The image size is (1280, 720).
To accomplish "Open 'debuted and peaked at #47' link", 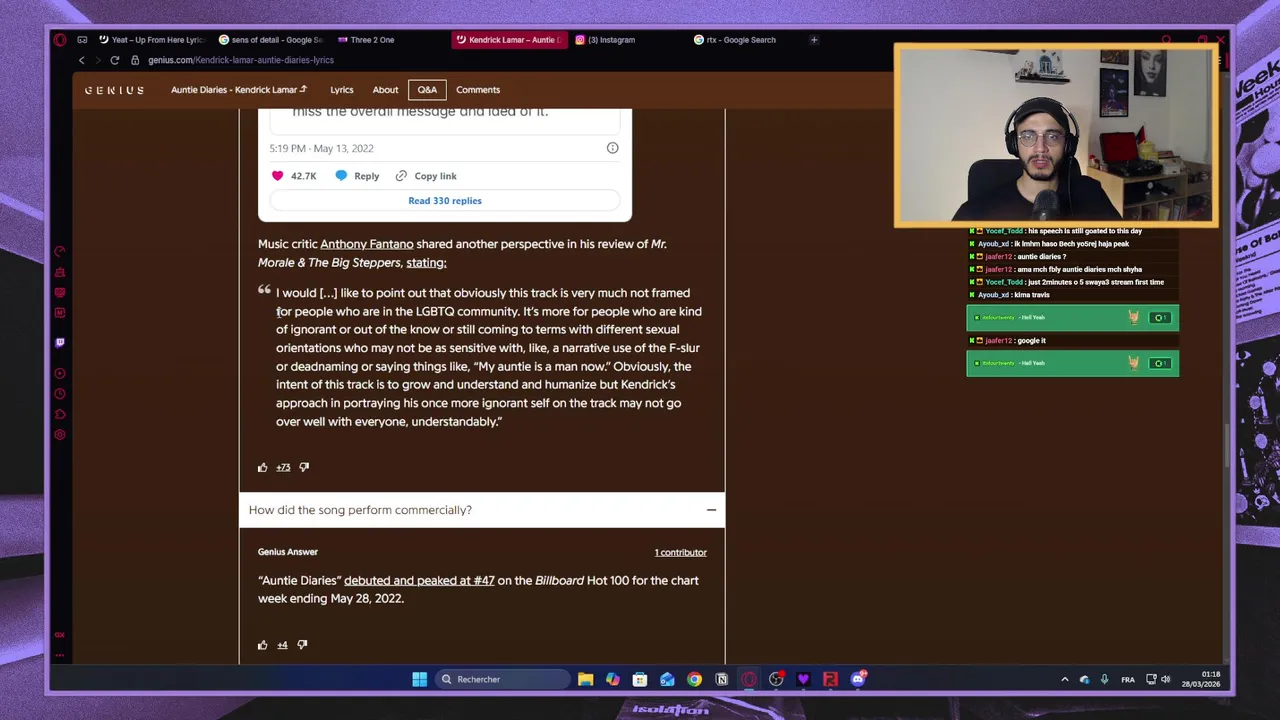I will coord(419,580).
